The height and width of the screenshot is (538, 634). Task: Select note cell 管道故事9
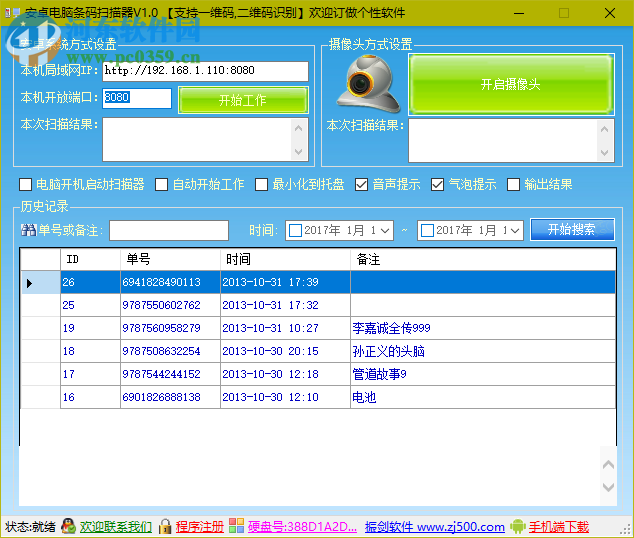[483, 374]
